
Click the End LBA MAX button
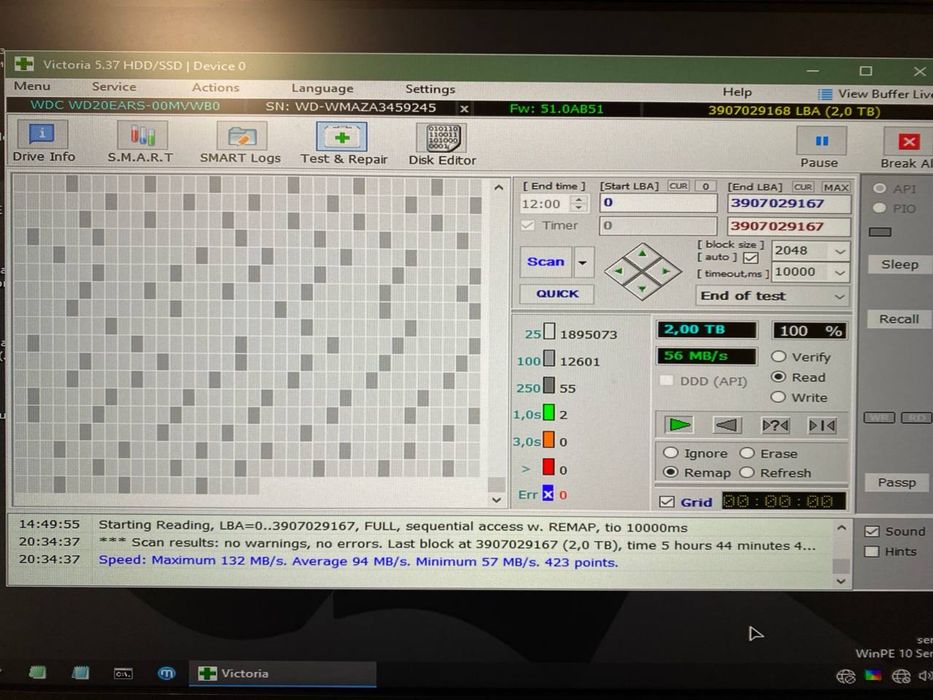(836, 188)
